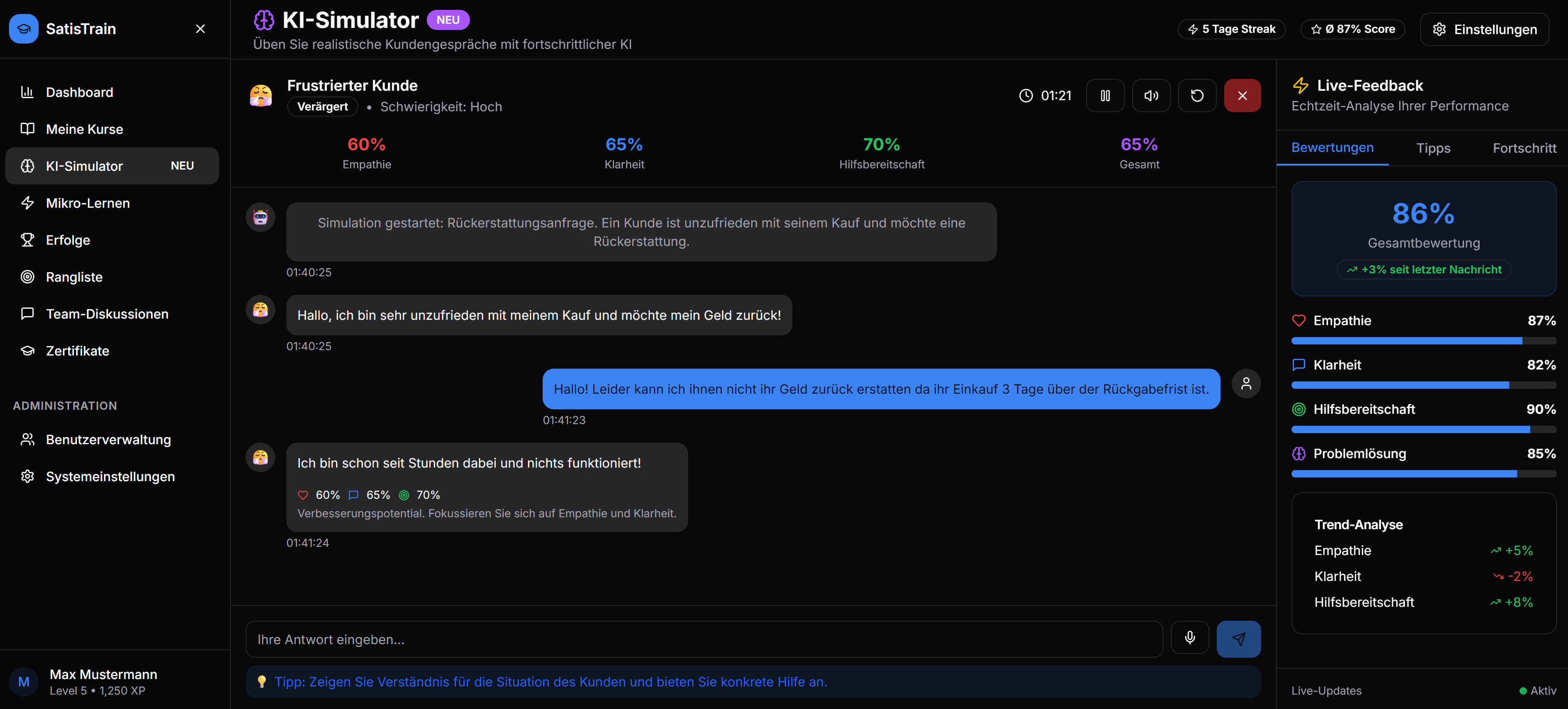Screen dimensions: 1568x709
Task: Open Team-Diskussionen
Action: coord(112,314)
